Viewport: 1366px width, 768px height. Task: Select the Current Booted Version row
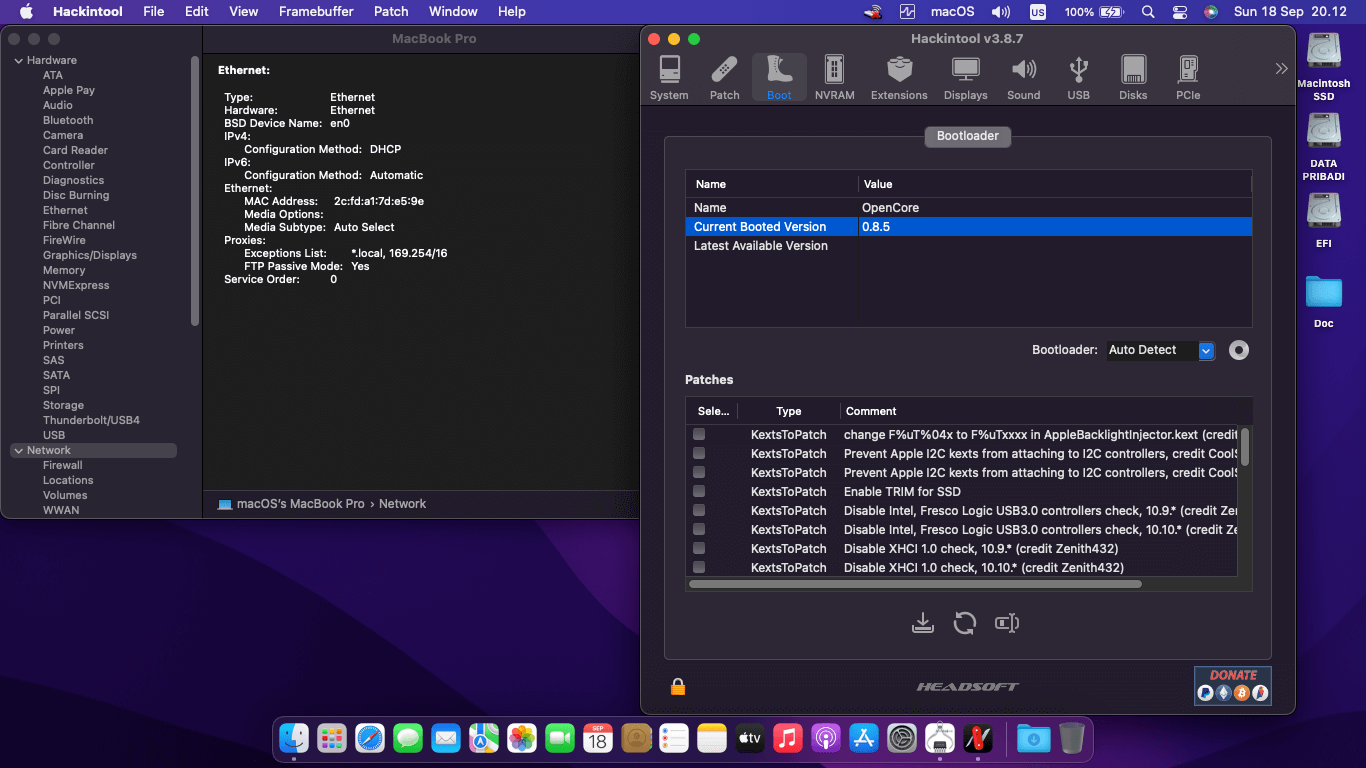click(x=968, y=227)
